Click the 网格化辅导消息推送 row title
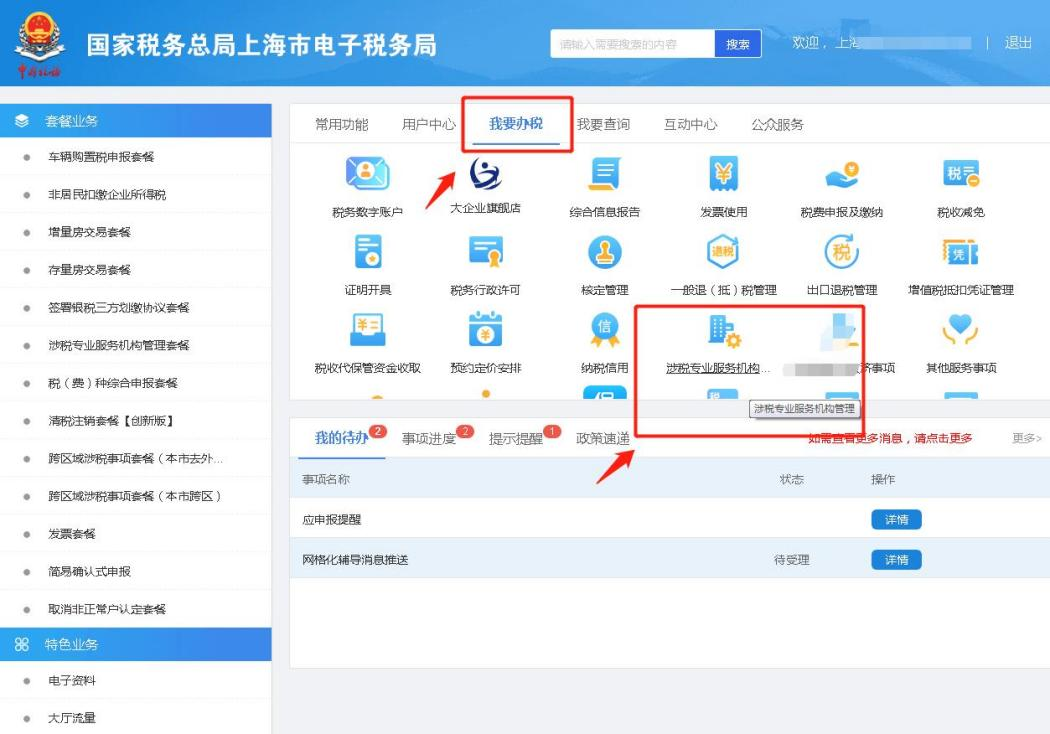 (x=355, y=560)
